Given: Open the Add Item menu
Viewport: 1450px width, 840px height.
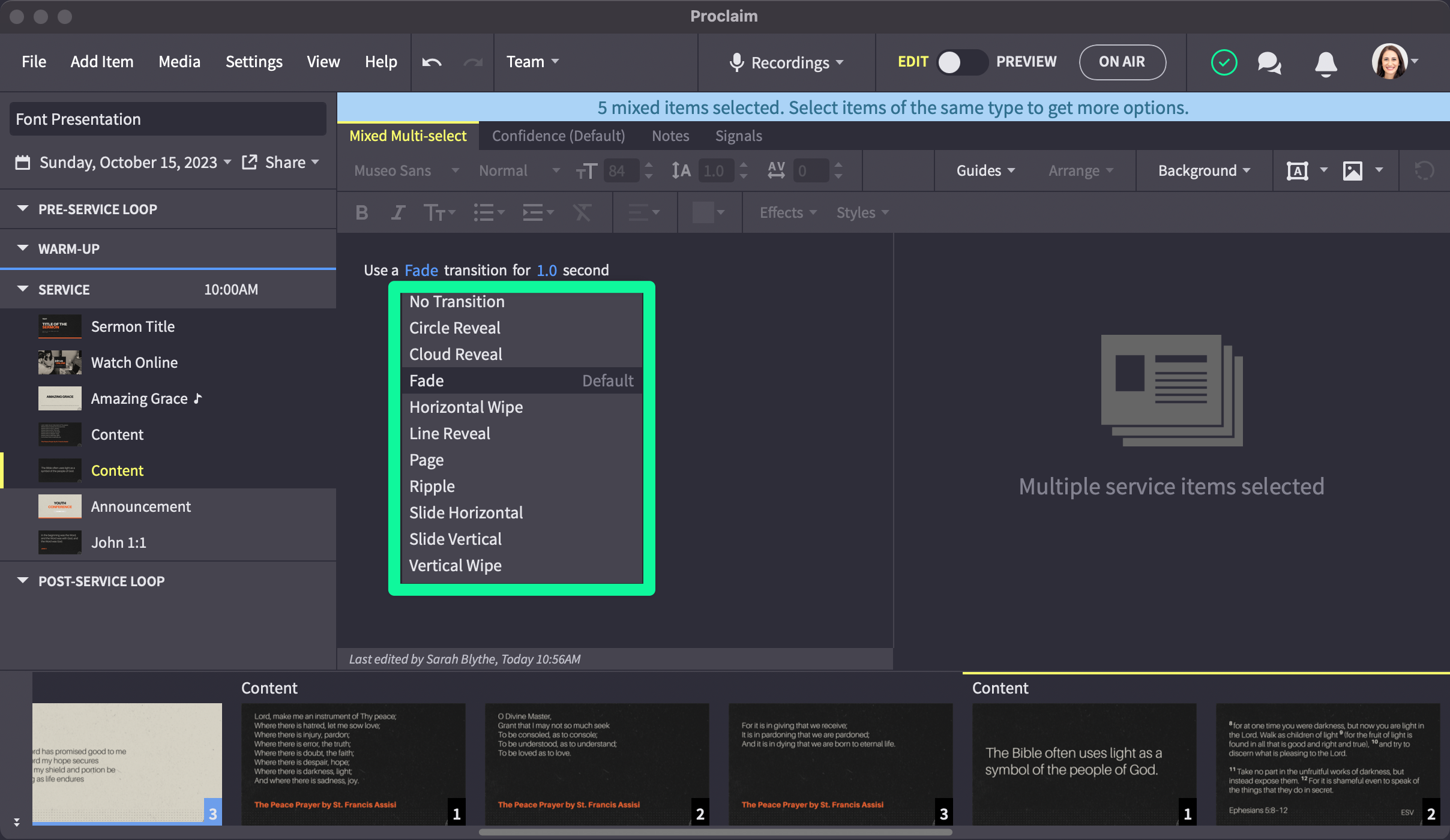Looking at the screenshot, I should pyautogui.click(x=102, y=62).
